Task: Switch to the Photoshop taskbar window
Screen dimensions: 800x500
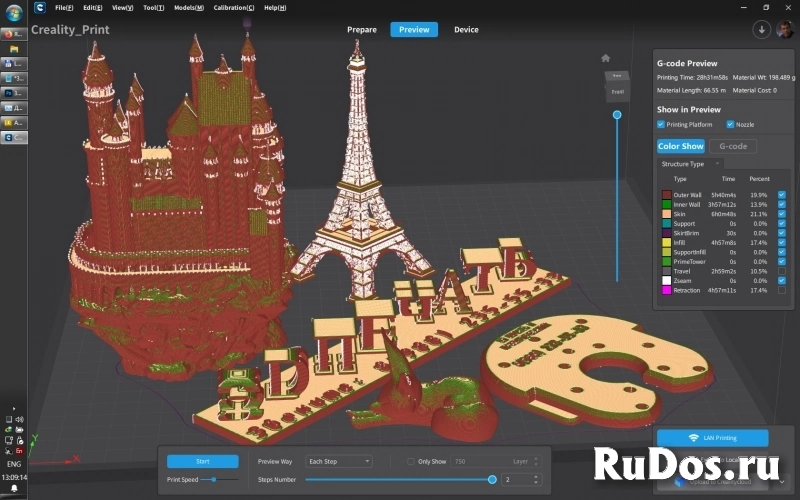Action: point(14,93)
